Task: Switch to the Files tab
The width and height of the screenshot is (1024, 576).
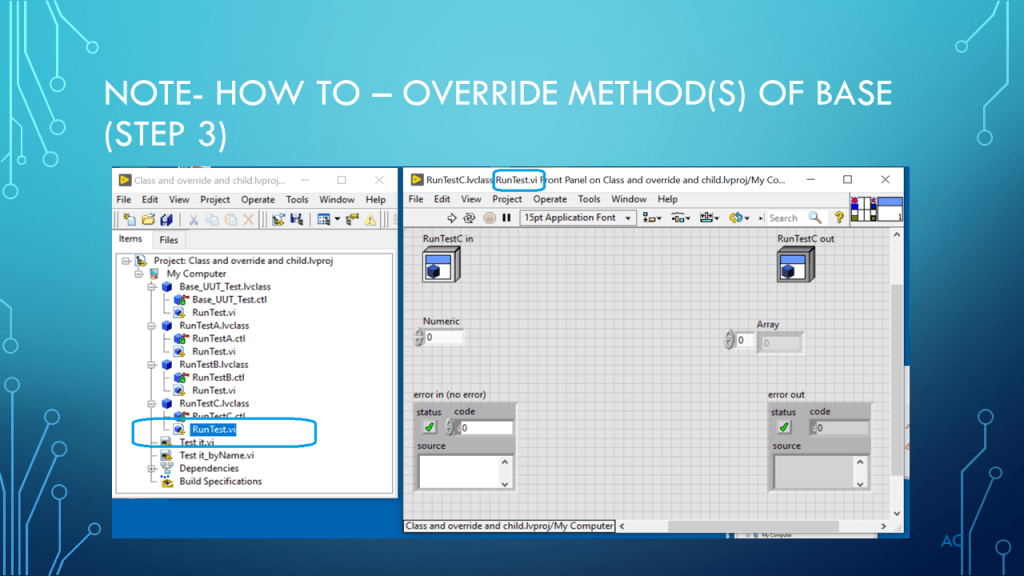Action: 169,240
